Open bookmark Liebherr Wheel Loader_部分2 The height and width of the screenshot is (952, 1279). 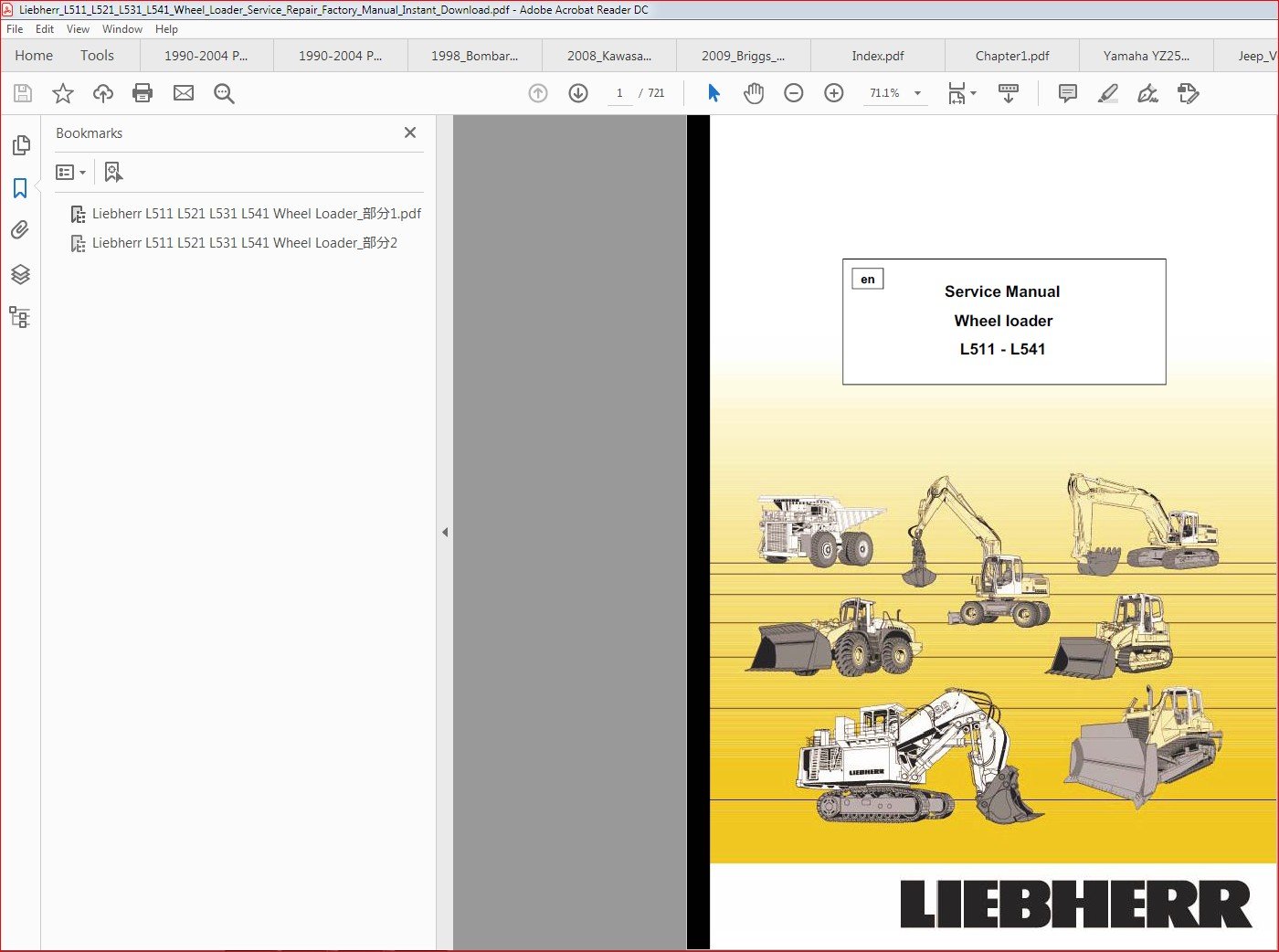[x=245, y=243]
